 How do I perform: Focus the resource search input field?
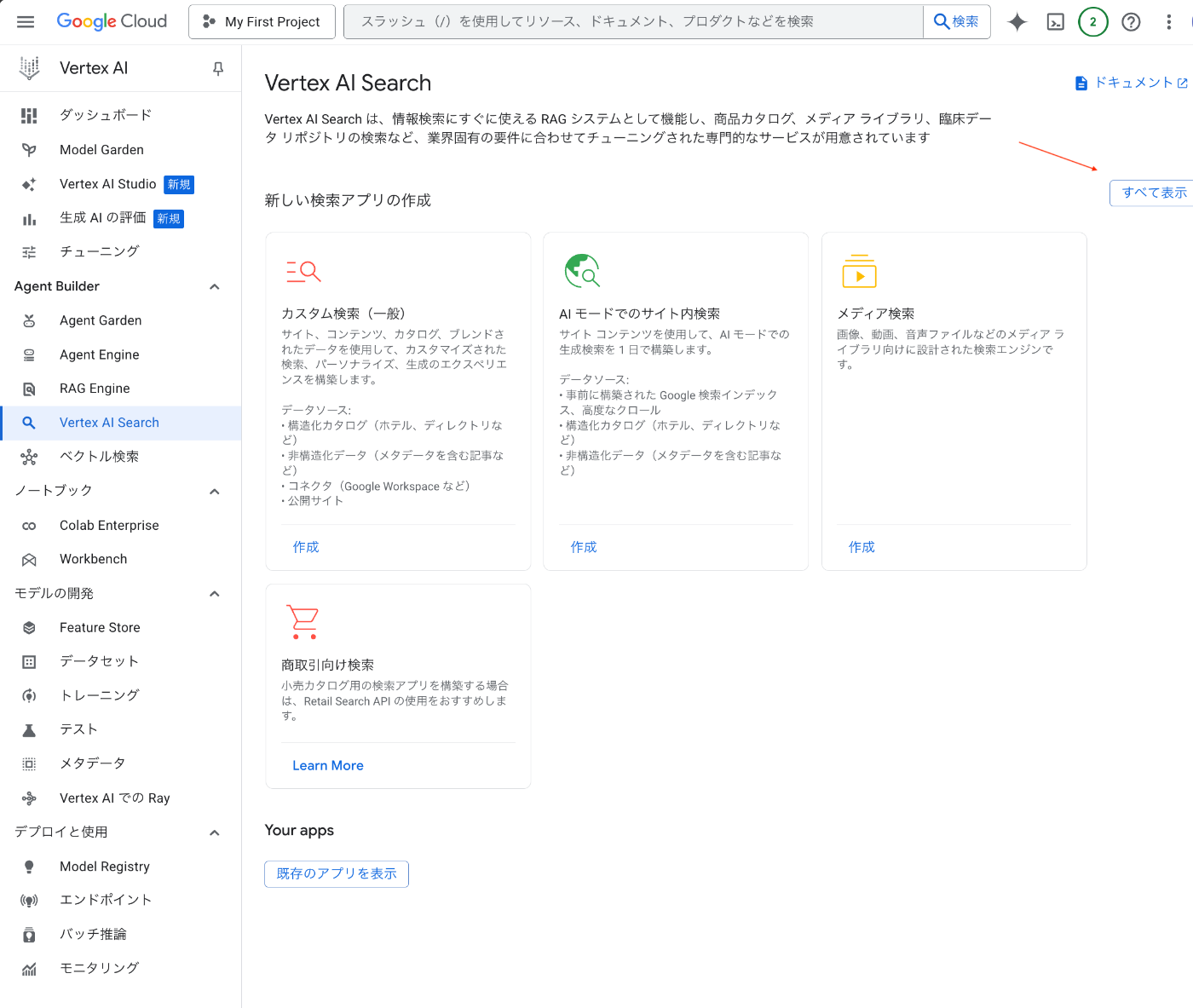tap(633, 22)
